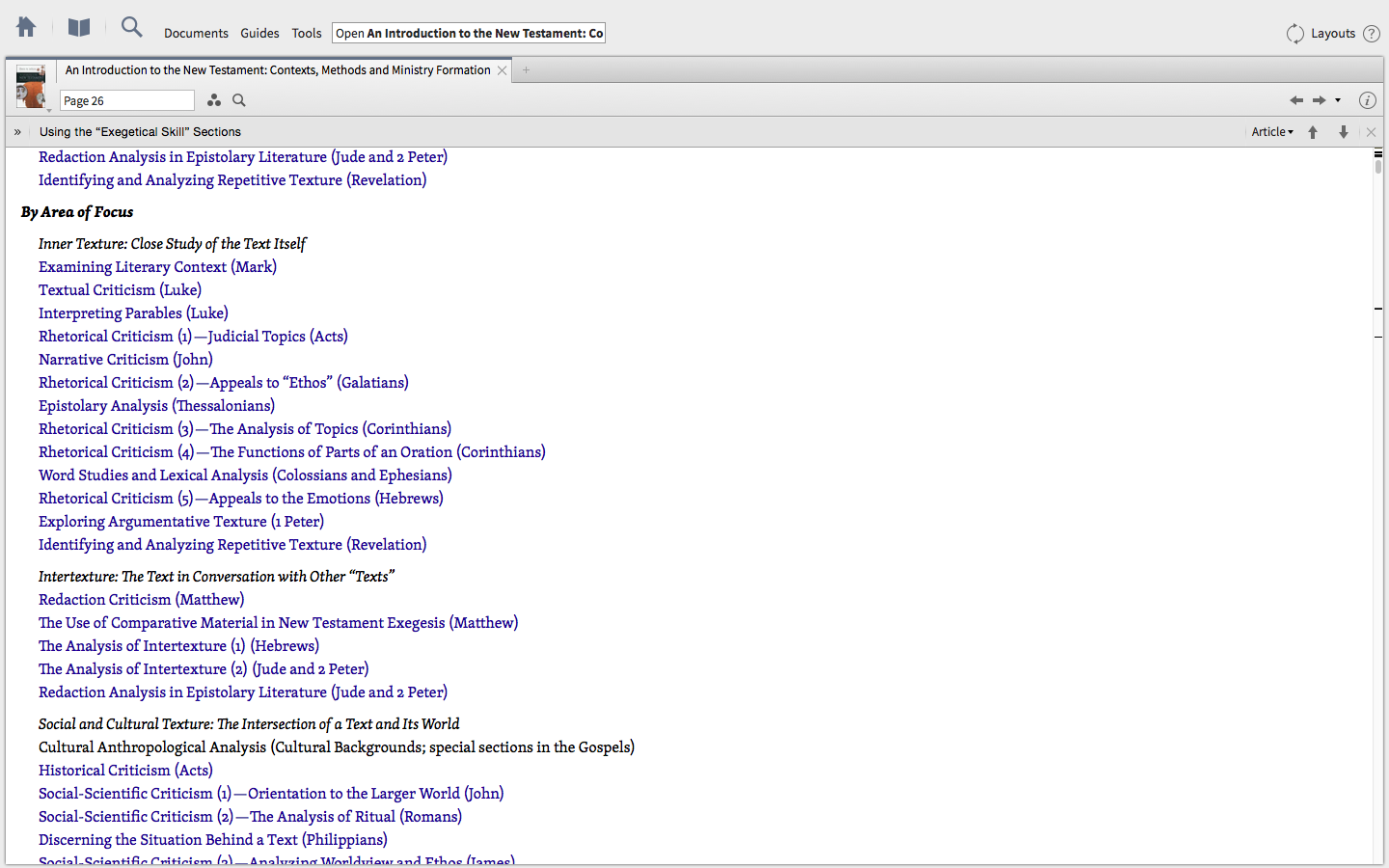1389x868 pixels.
Task: Open the navigation history dropdown arrow
Action: click(x=1338, y=100)
